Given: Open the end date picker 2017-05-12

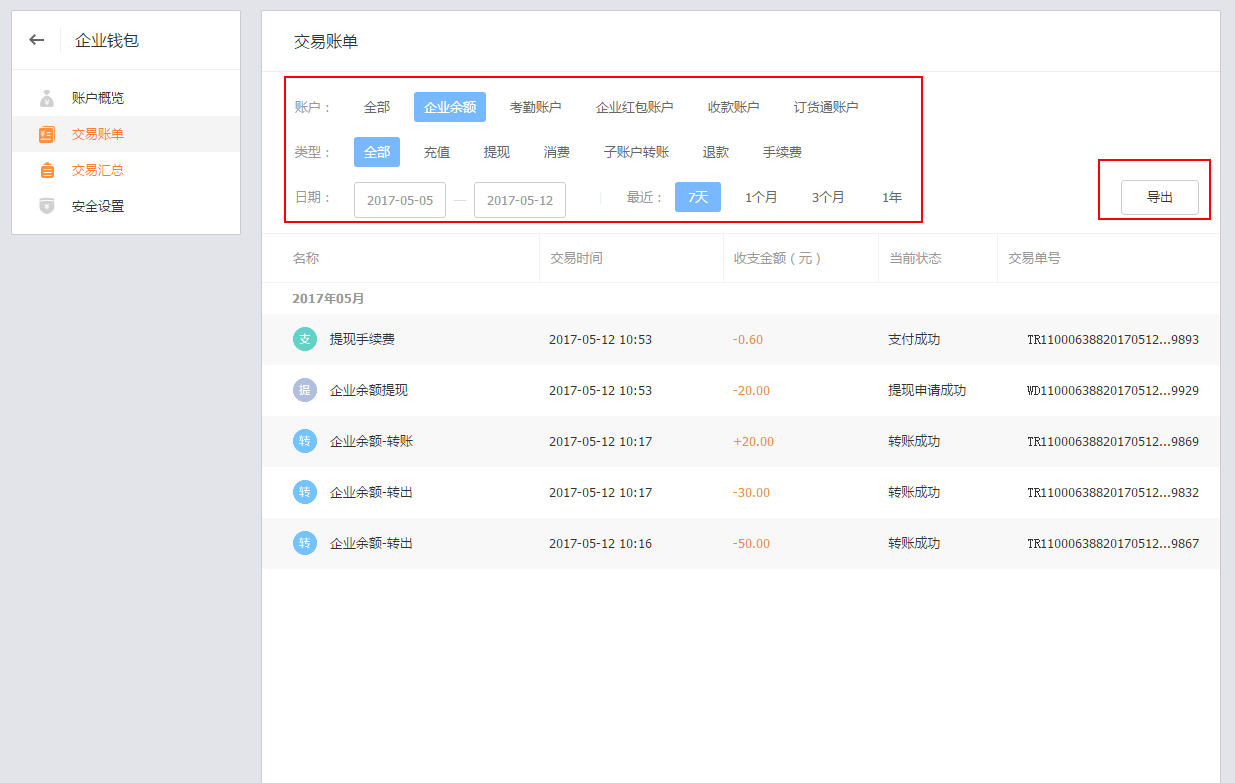Looking at the screenshot, I should point(520,200).
